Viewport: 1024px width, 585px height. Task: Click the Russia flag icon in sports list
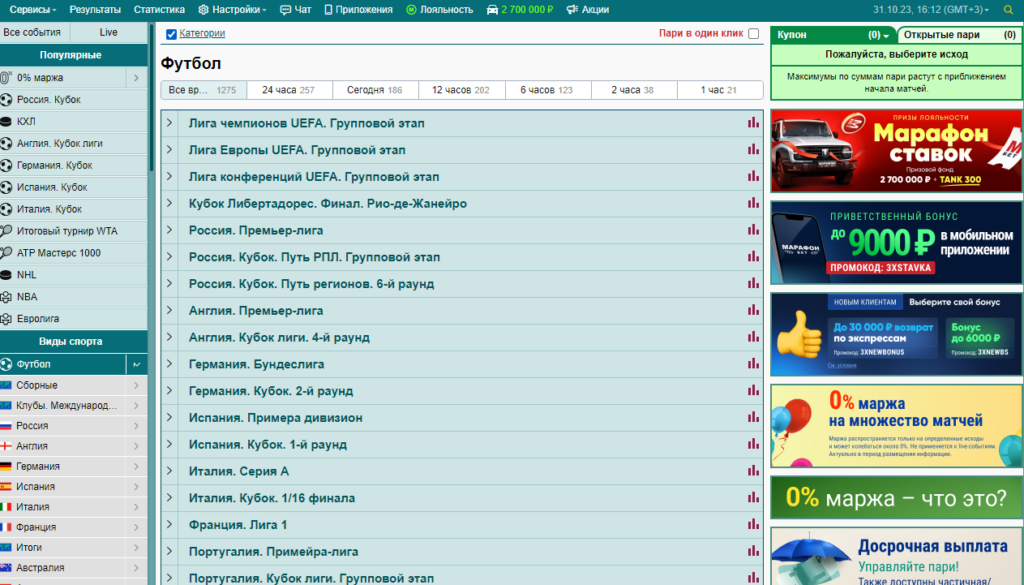6,426
